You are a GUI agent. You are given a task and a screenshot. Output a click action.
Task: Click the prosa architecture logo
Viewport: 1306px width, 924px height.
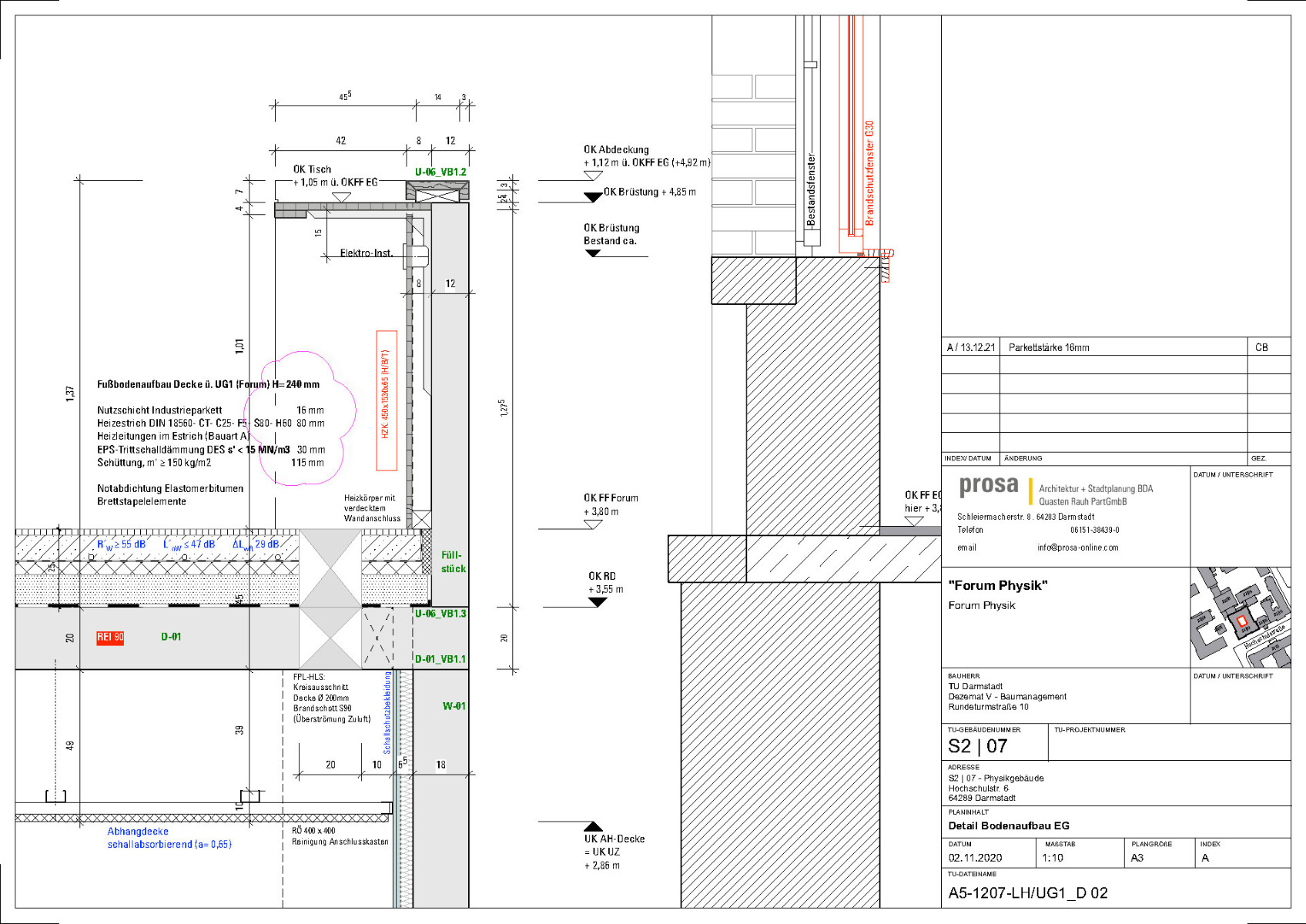point(990,485)
